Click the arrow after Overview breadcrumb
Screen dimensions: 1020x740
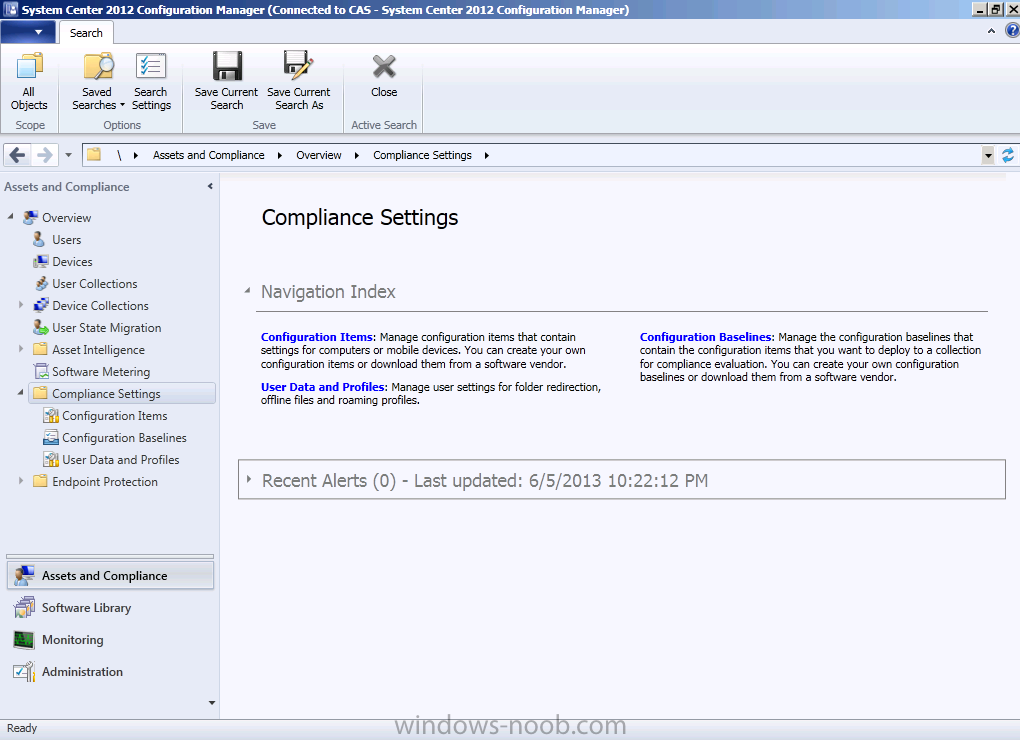click(x=356, y=155)
